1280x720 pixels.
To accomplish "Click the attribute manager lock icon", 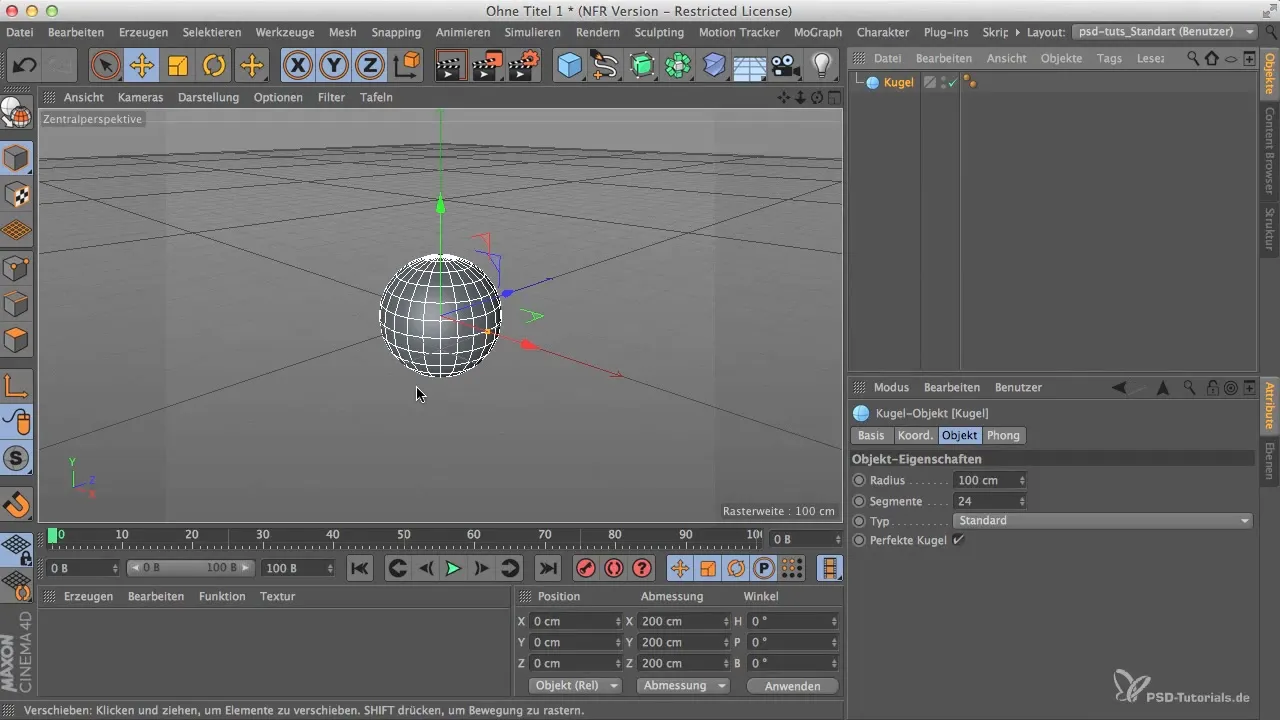I will click(x=1212, y=387).
